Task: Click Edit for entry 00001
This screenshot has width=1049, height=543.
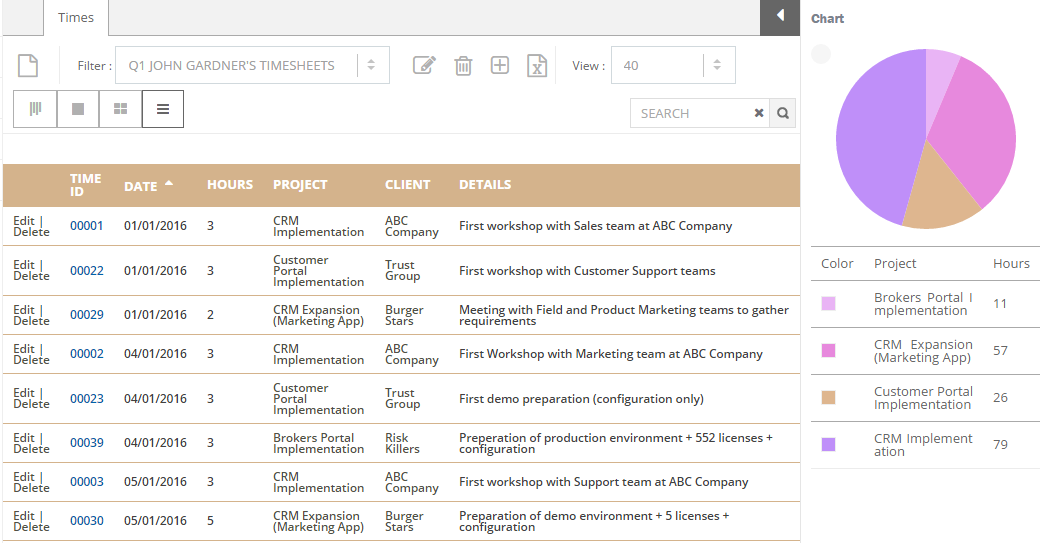Action: (23, 221)
